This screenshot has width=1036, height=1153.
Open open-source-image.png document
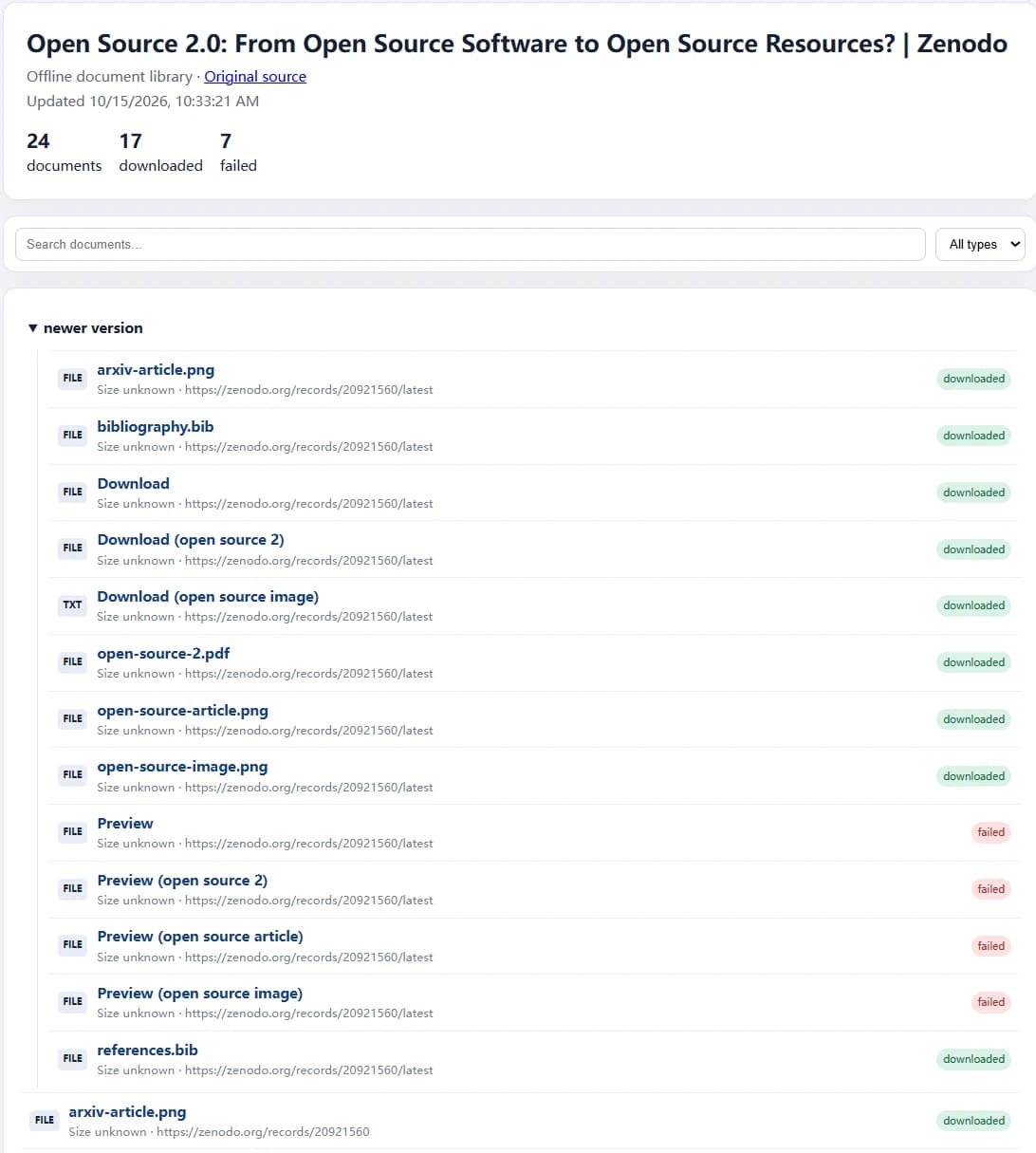coord(182,767)
